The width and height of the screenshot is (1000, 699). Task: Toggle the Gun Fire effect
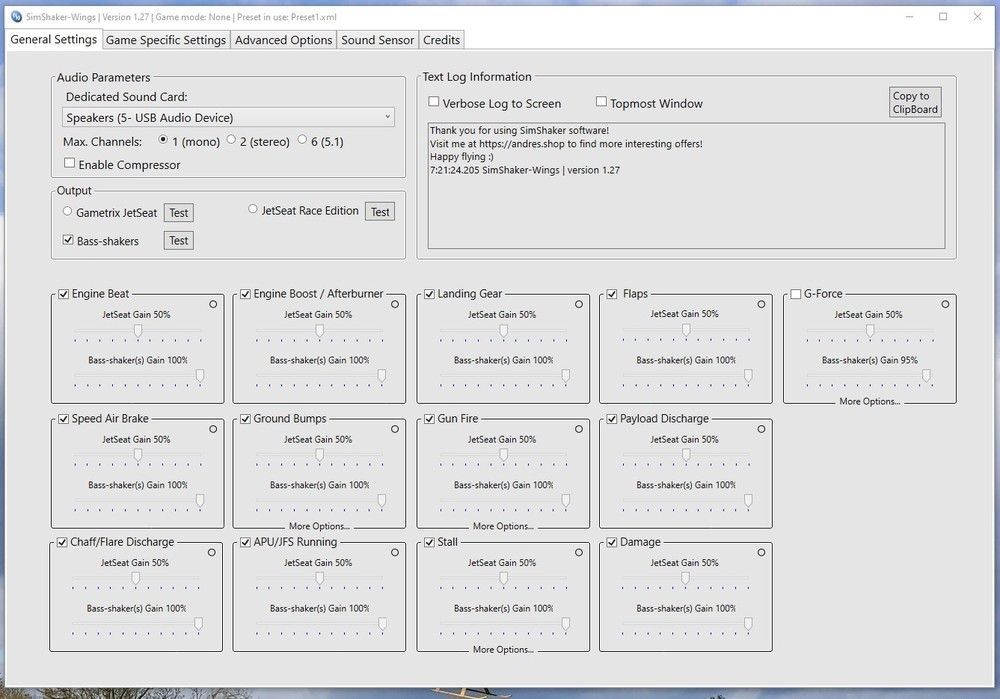[x=429, y=419]
